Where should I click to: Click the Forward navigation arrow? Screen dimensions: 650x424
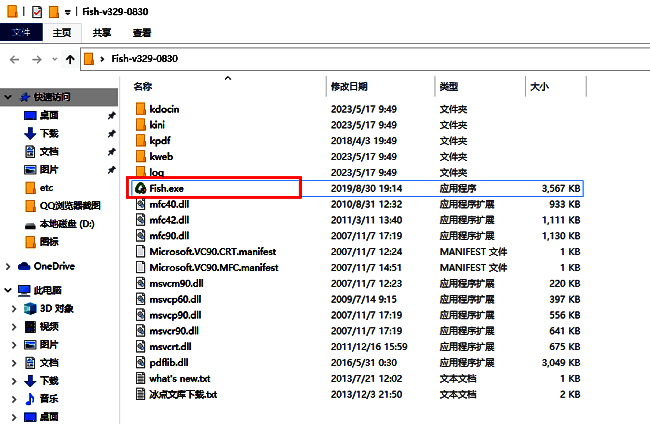click(x=37, y=59)
